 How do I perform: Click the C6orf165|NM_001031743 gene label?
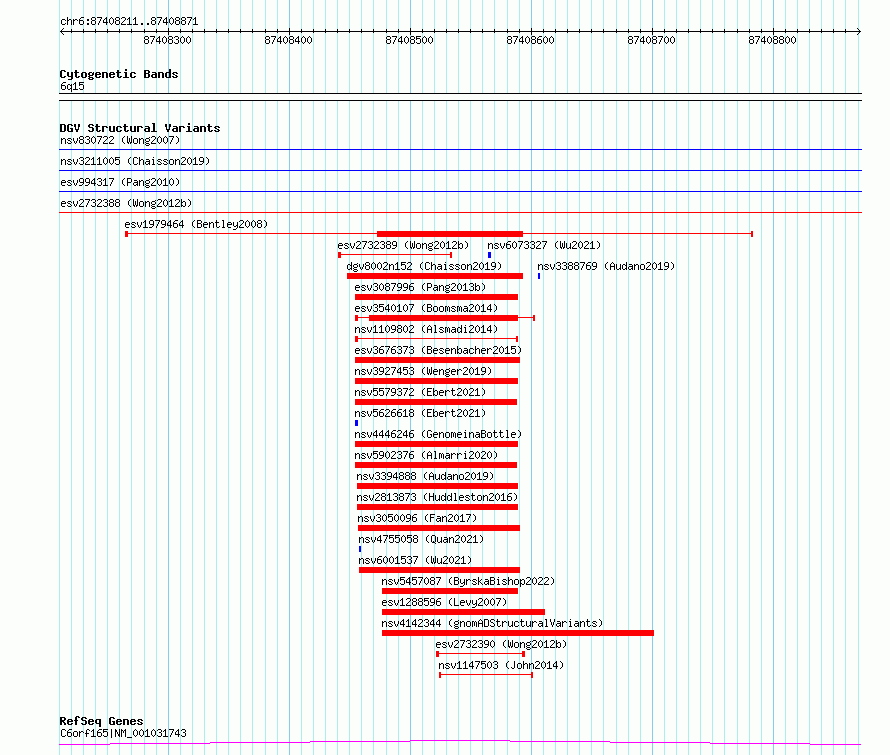point(123,733)
